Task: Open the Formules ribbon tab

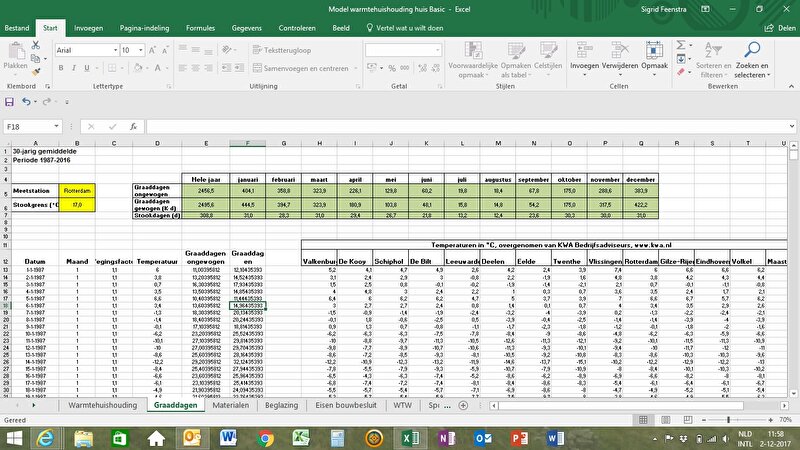Action: coord(200,29)
